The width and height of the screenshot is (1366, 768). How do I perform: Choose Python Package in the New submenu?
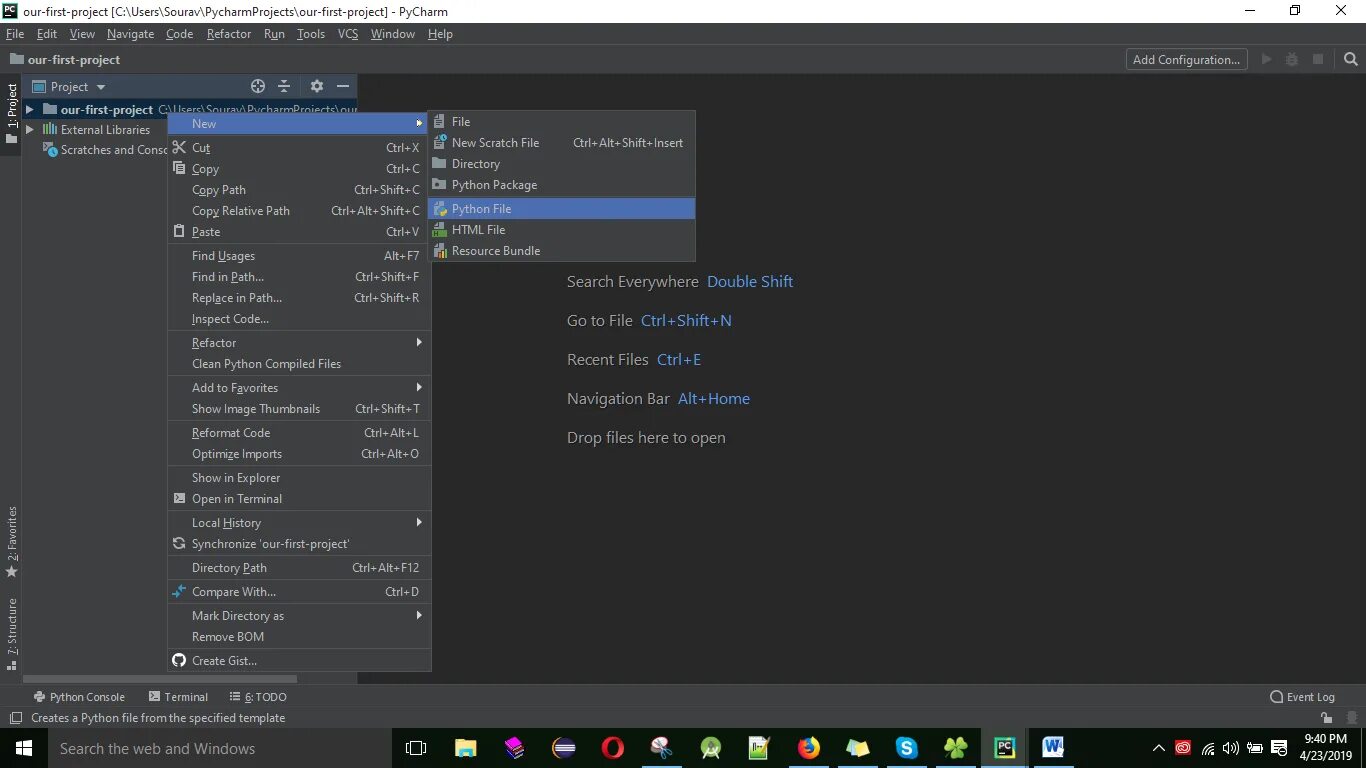point(561,184)
